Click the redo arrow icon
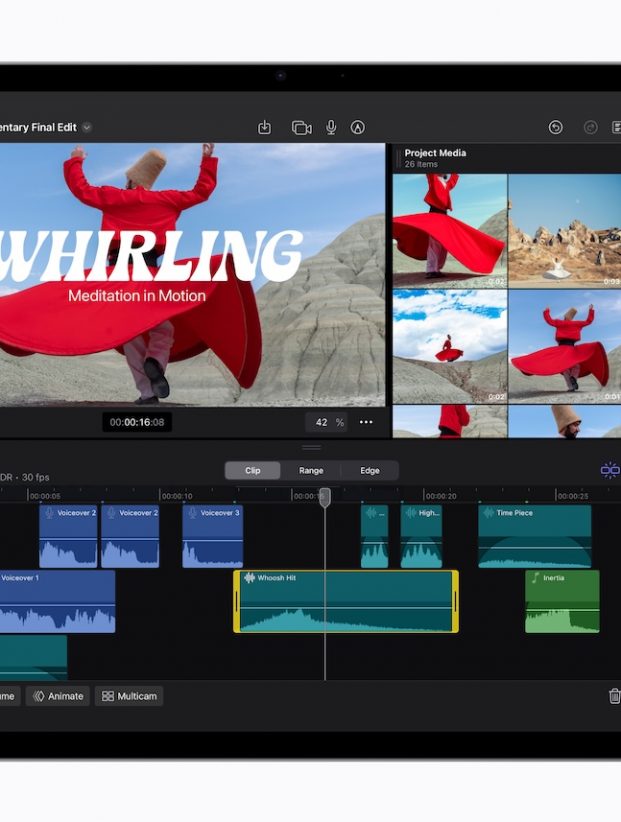Viewport: 621px width, 822px height. tap(590, 128)
